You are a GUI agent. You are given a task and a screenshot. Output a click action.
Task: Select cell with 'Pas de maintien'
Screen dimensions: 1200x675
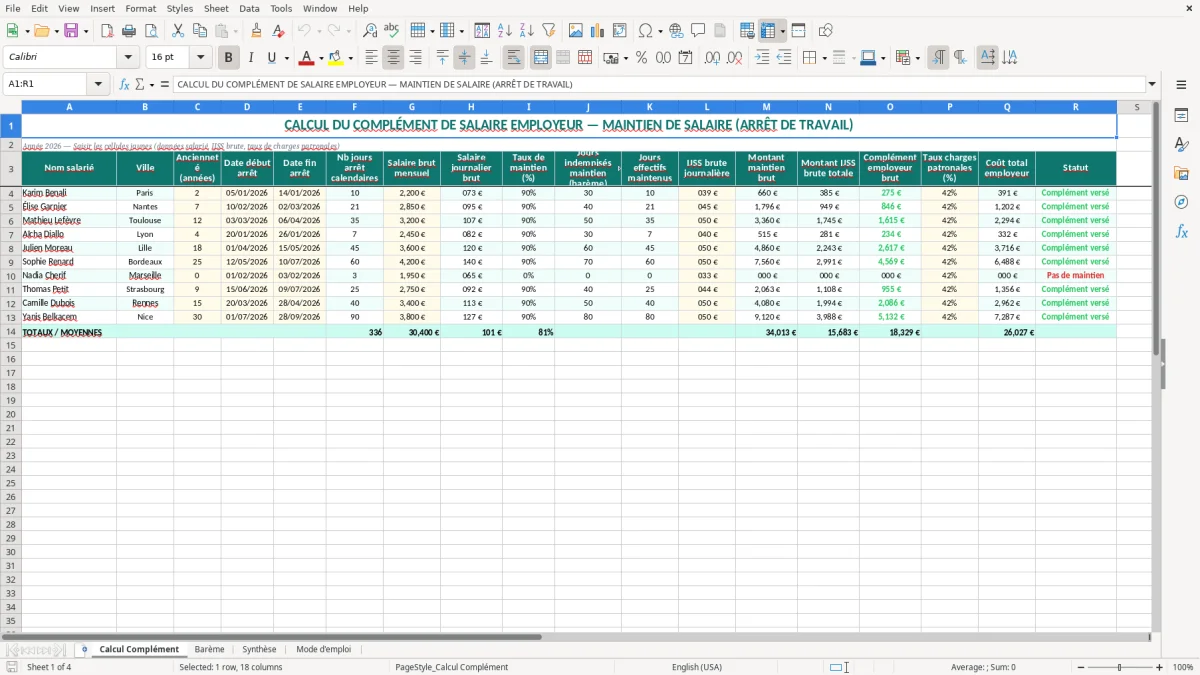coord(1075,275)
